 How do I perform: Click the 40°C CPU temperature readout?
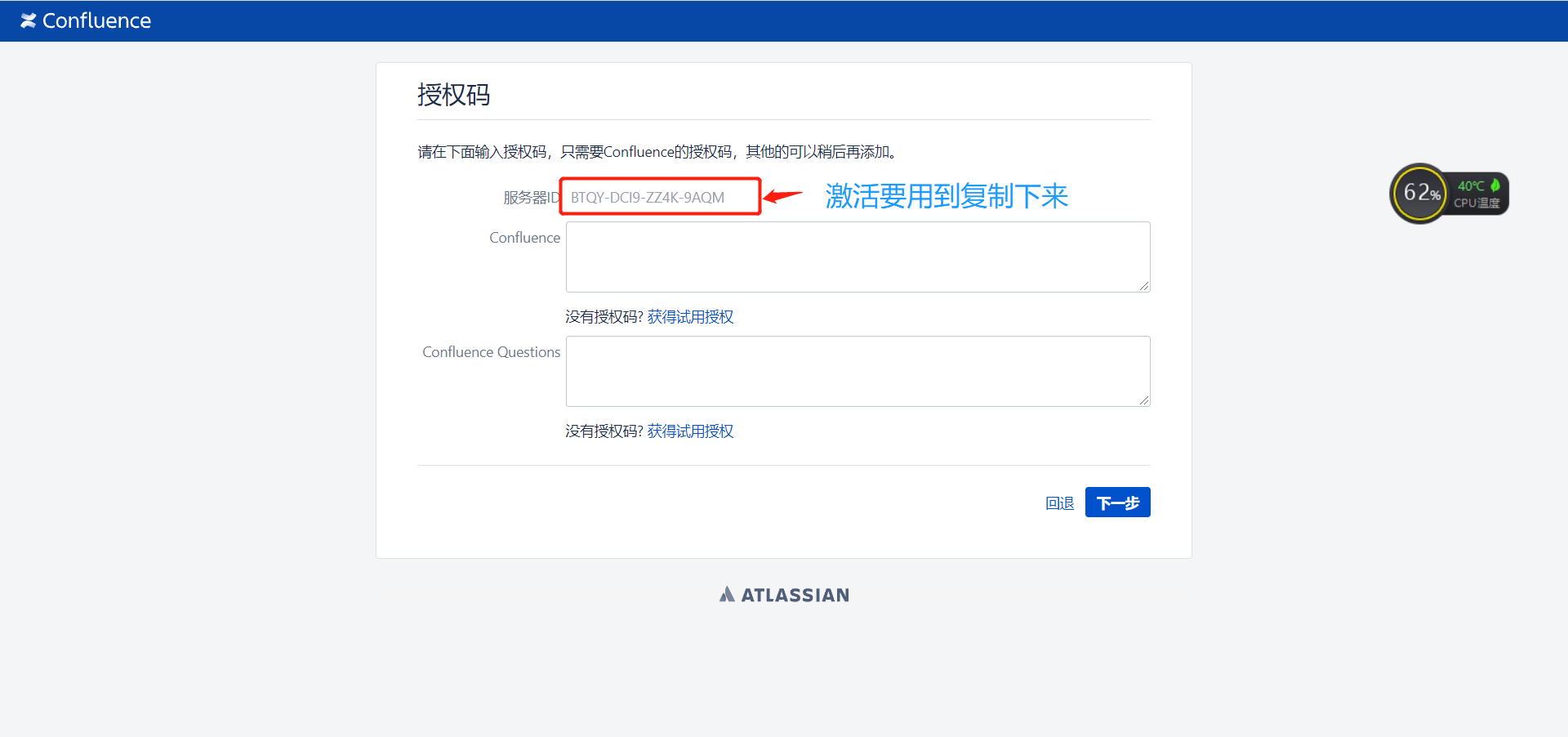coord(1471,186)
